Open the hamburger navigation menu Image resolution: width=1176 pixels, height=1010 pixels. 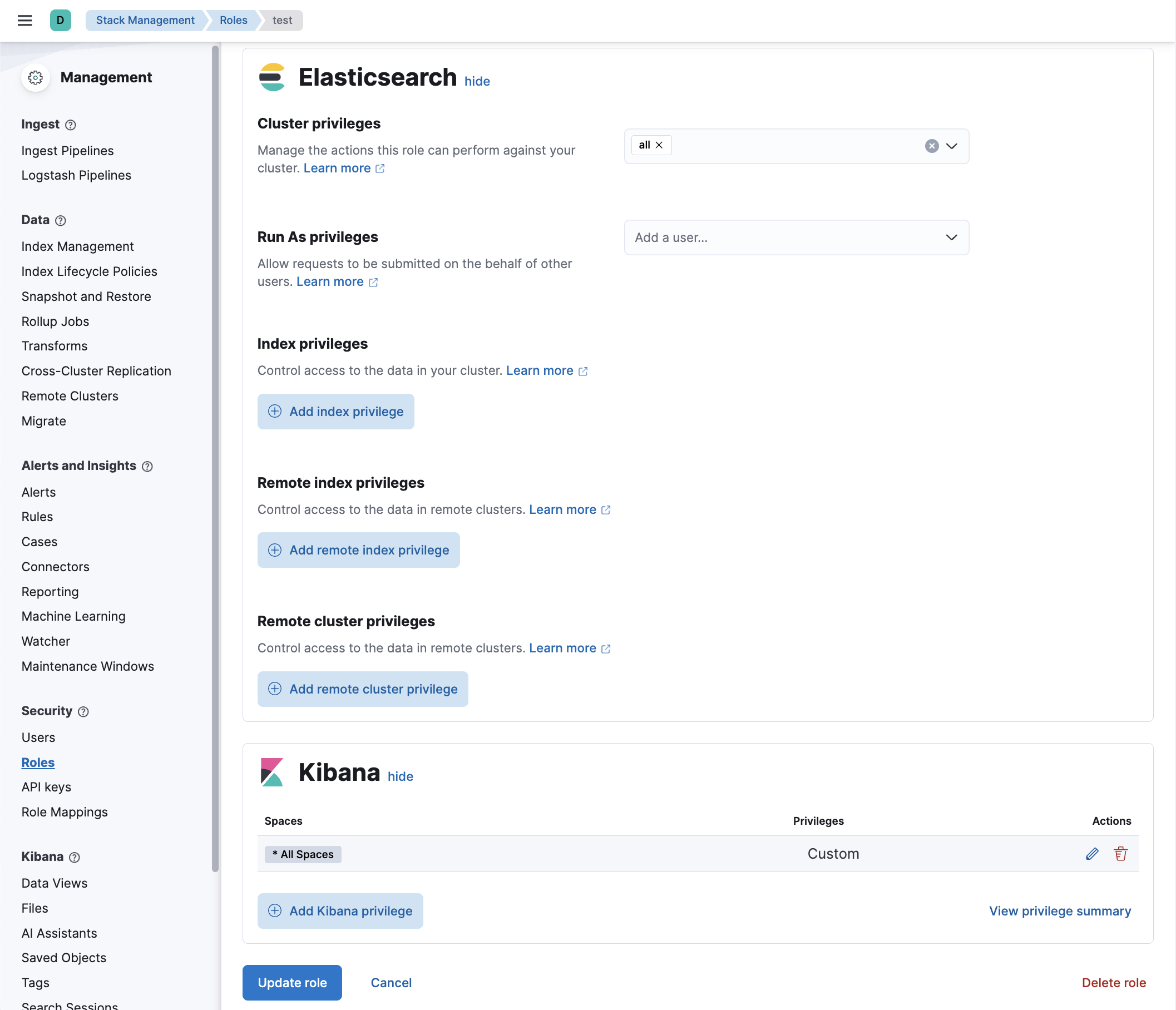click(x=24, y=21)
